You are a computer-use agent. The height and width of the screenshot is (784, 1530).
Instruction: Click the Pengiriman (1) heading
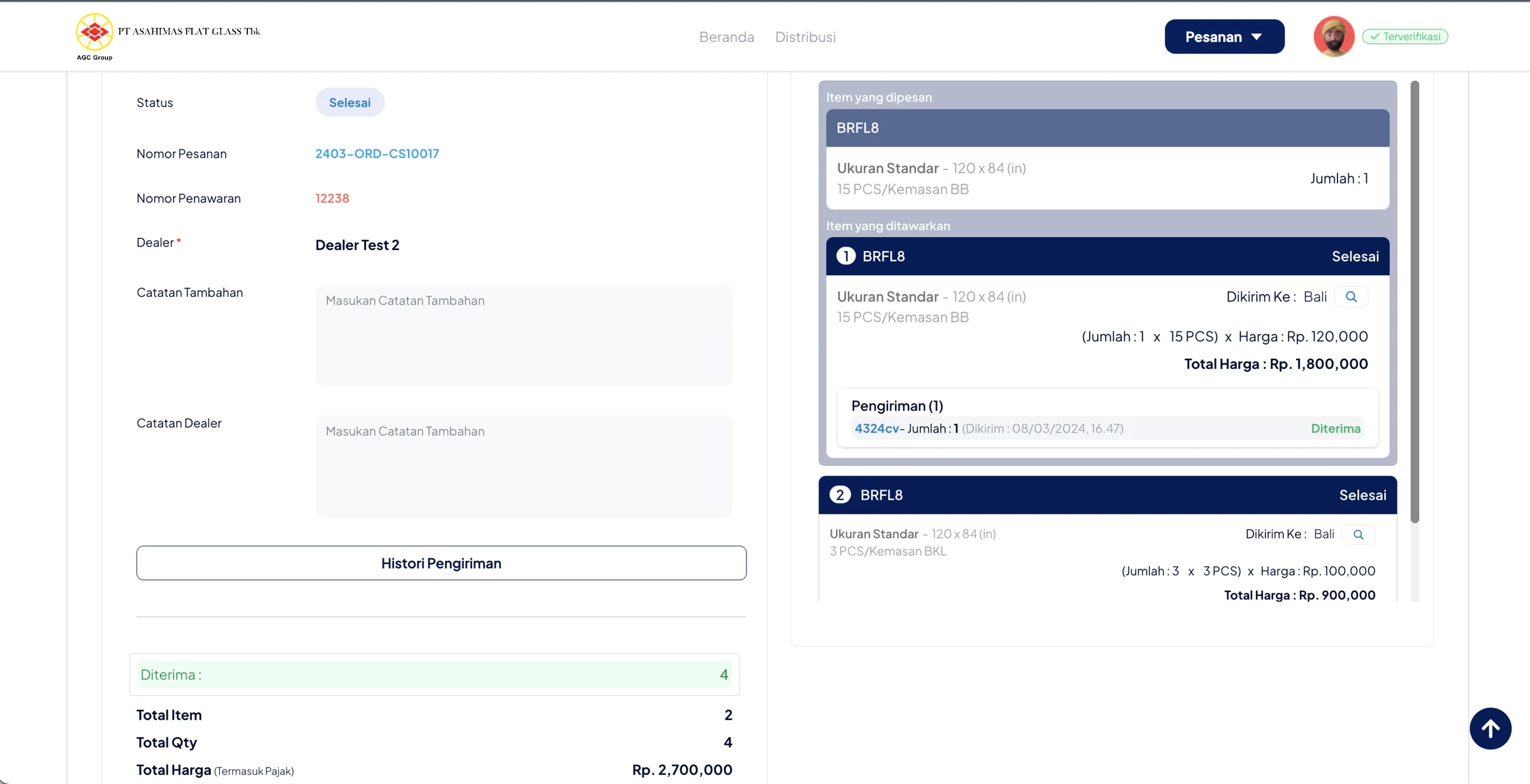897,406
